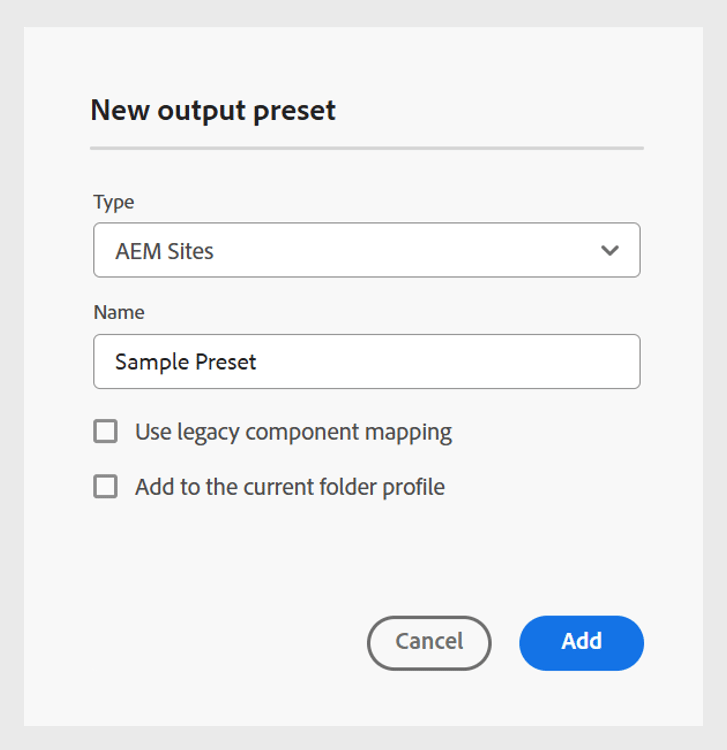Image resolution: width=727 pixels, height=750 pixels.
Task: Click the chevron arrow in Type dropdown
Action: (610, 251)
